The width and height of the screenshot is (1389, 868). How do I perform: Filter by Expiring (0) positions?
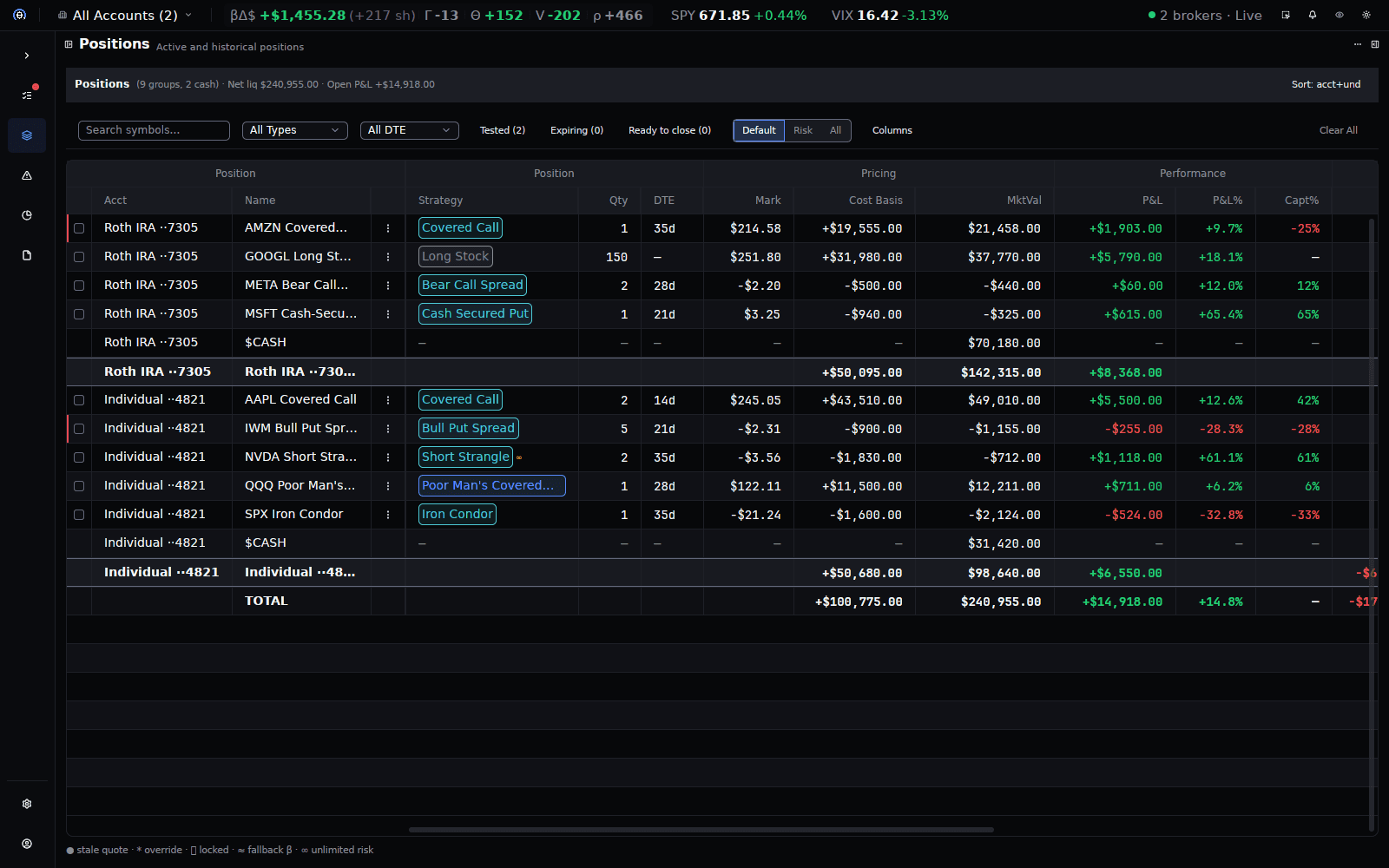pos(576,130)
